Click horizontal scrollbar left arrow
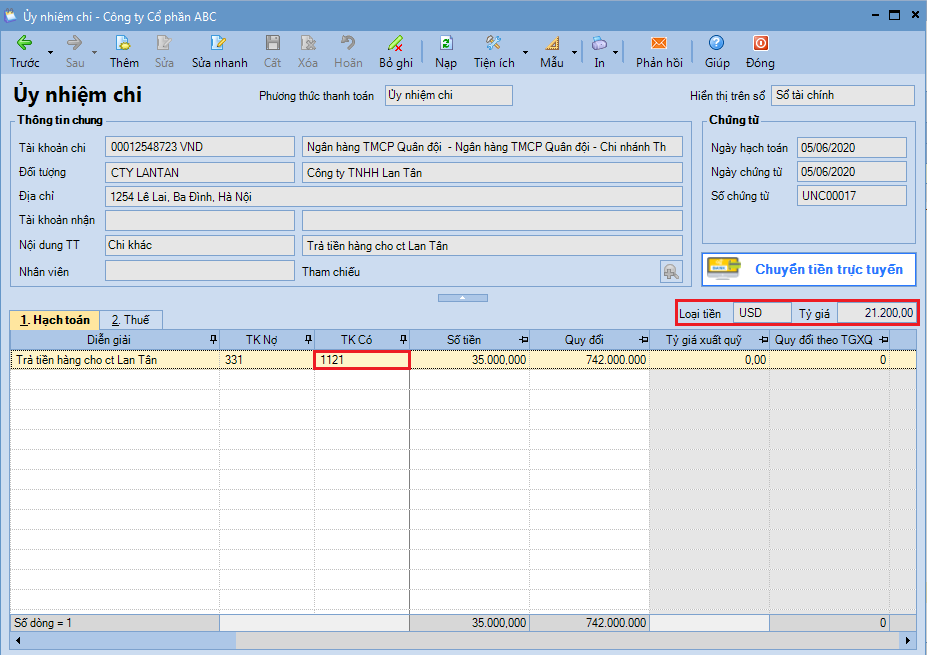The width and height of the screenshot is (927, 655). 18,640
